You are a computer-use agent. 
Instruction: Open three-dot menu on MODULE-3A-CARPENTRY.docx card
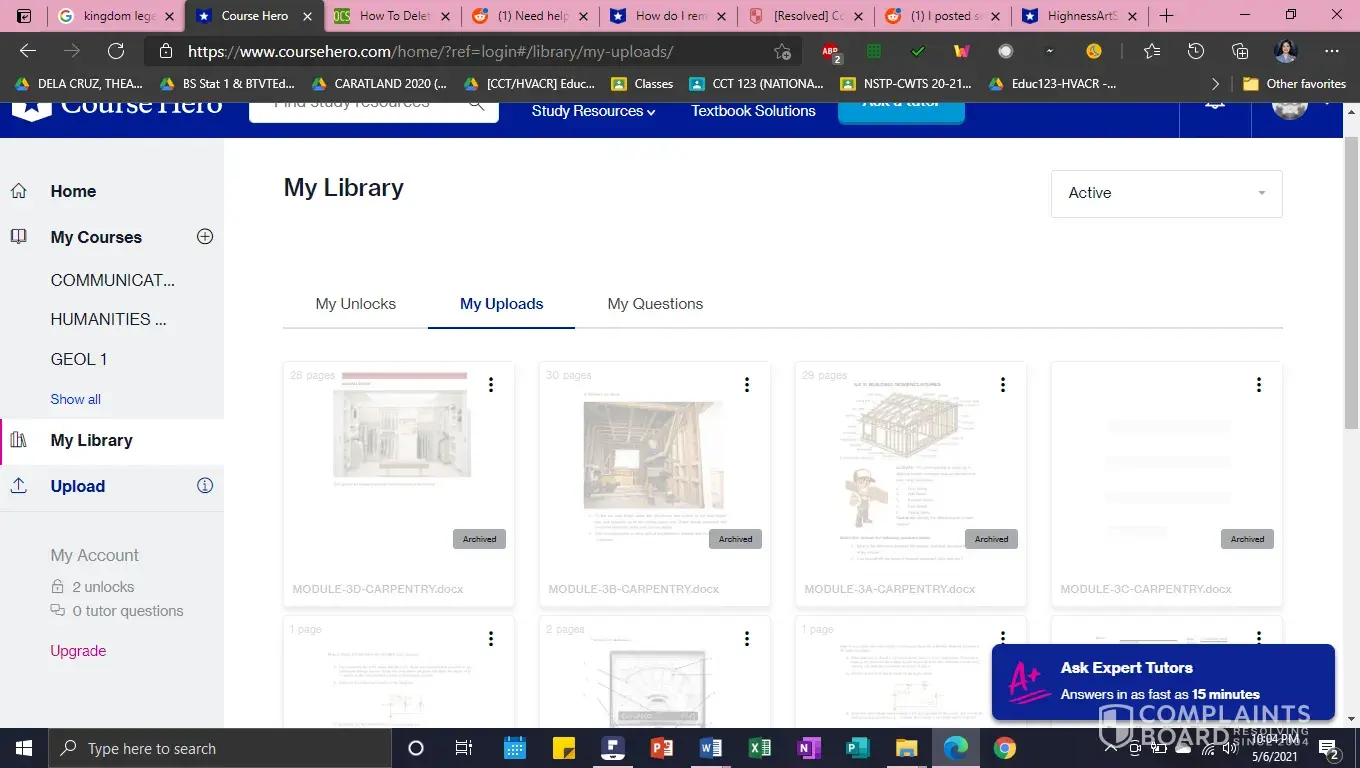(1003, 385)
